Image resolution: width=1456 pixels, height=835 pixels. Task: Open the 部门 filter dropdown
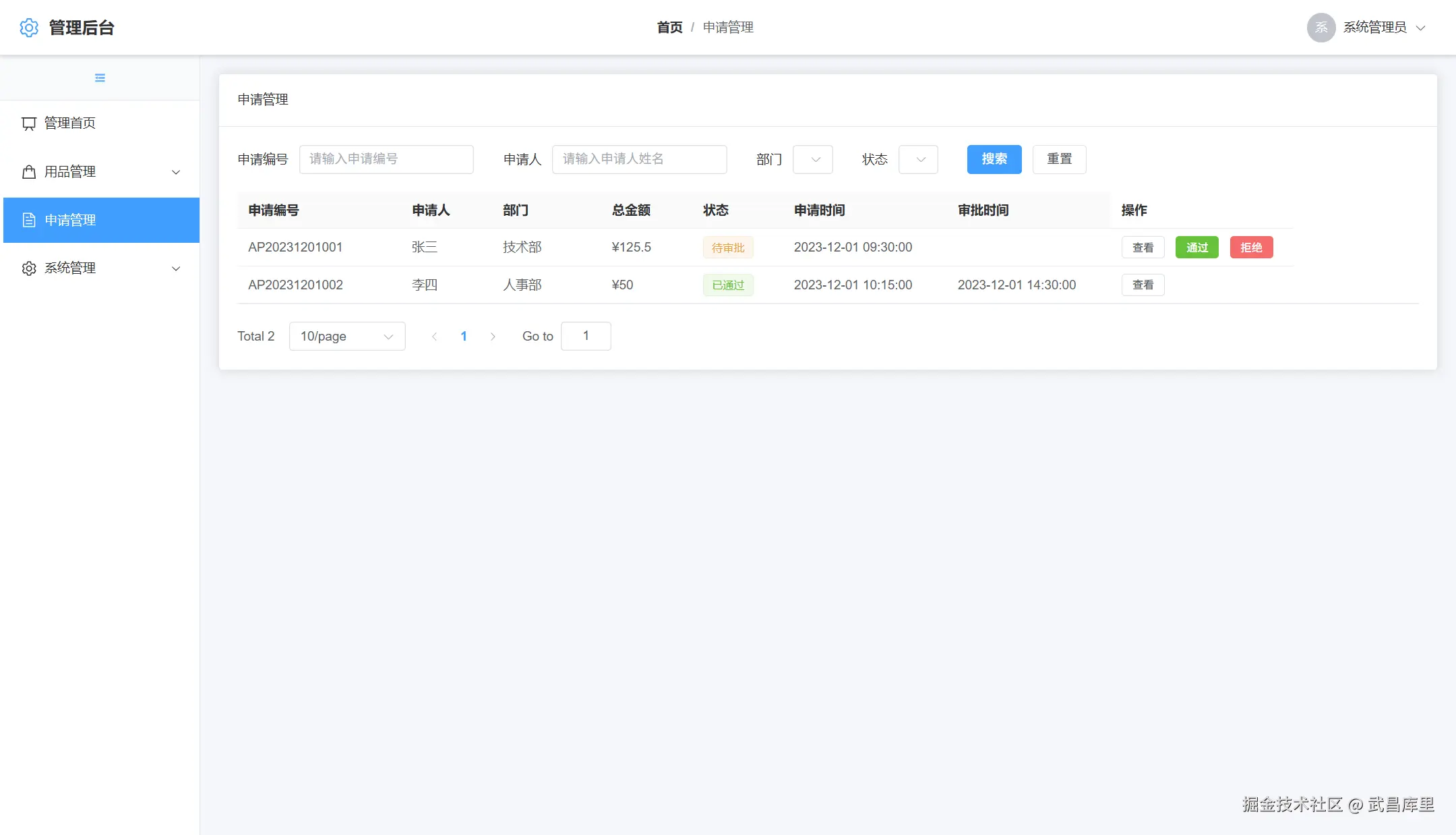(x=812, y=159)
